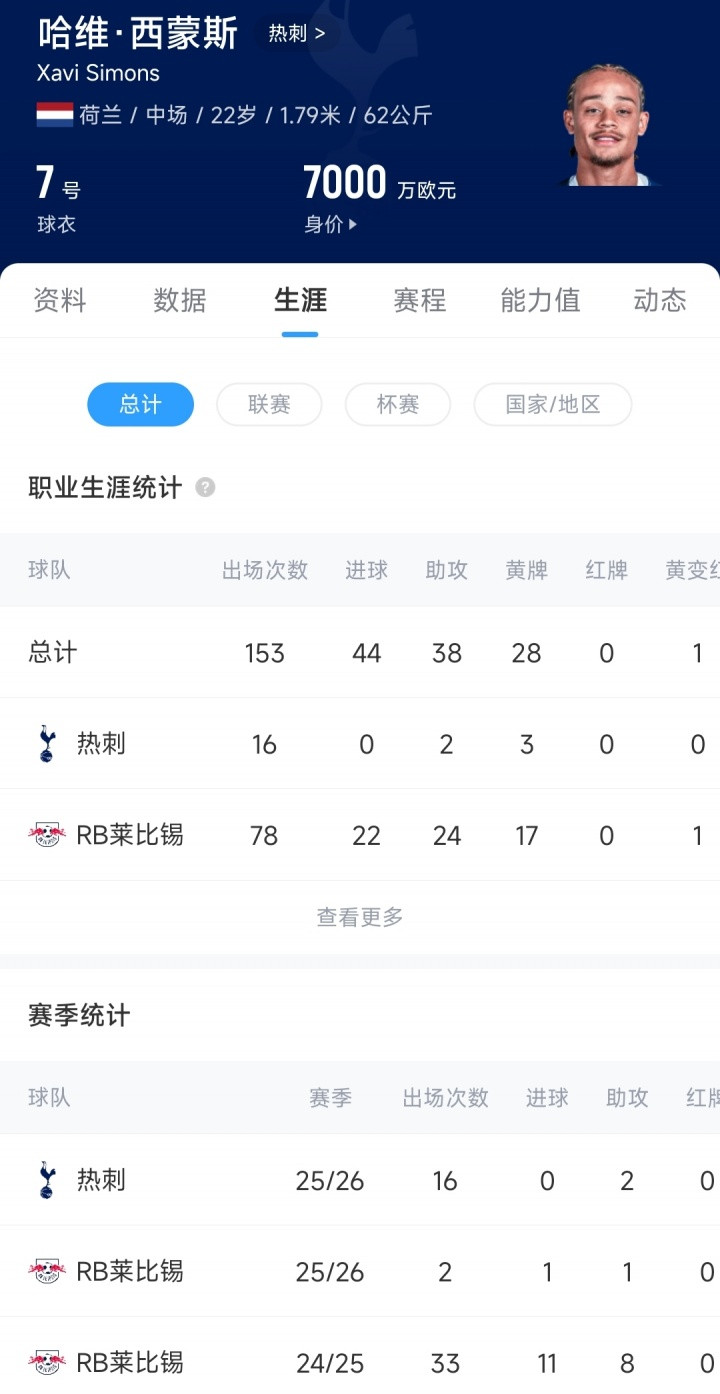Tap the Tottenham crest in career stats
Viewport: 720px width, 1394px height.
(46, 744)
